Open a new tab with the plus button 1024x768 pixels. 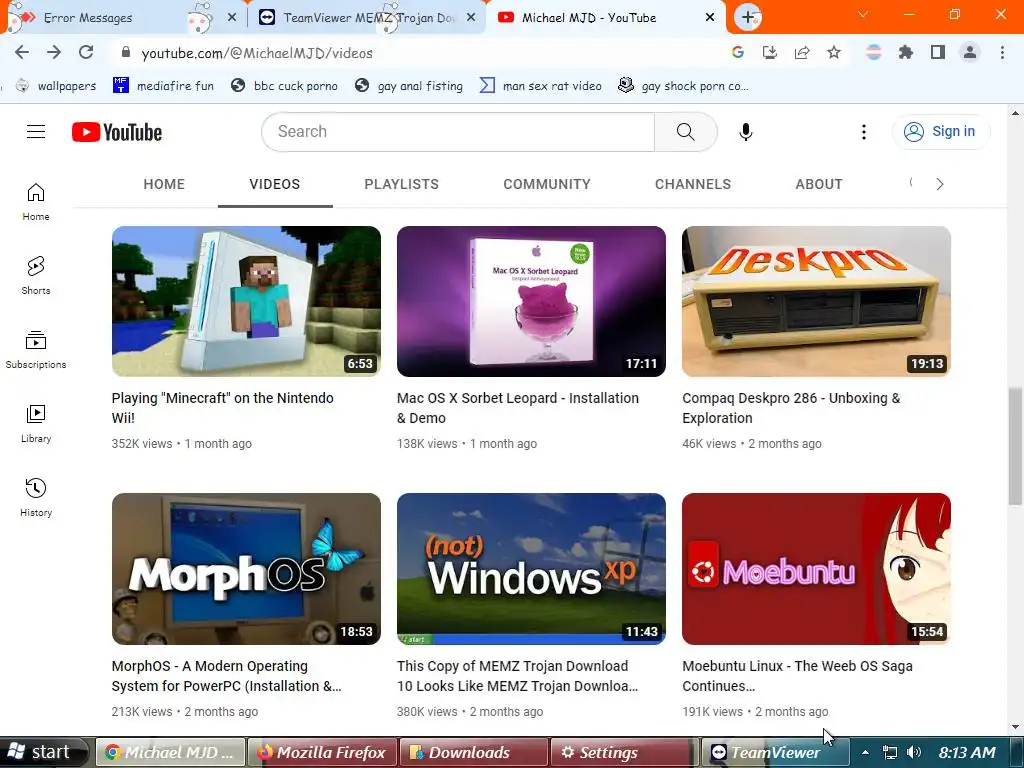coord(748,18)
